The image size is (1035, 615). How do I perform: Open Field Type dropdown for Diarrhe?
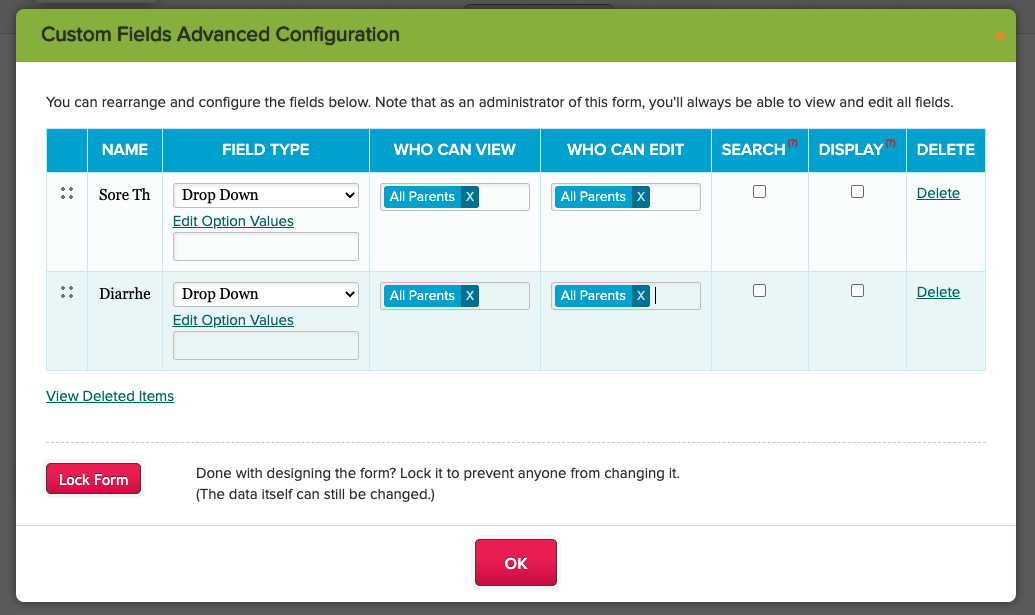pos(266,294)
